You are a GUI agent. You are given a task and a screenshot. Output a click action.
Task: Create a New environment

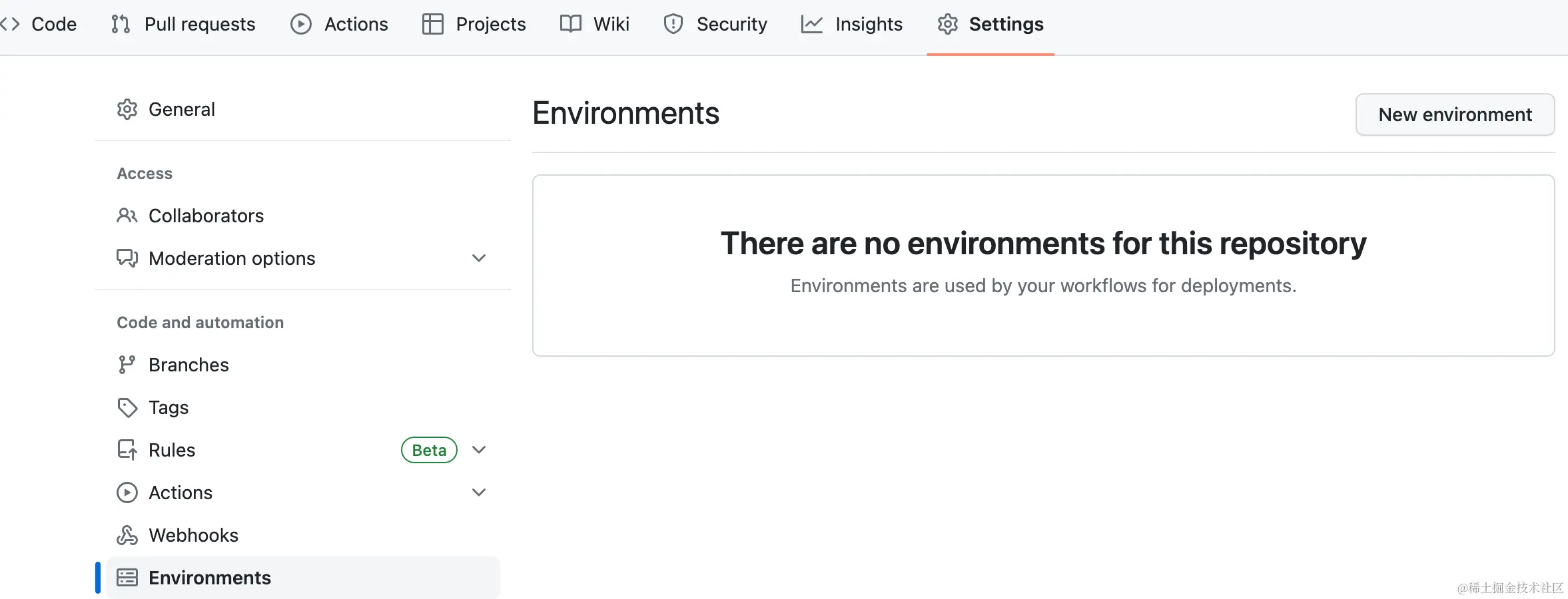coord(1455,114)
